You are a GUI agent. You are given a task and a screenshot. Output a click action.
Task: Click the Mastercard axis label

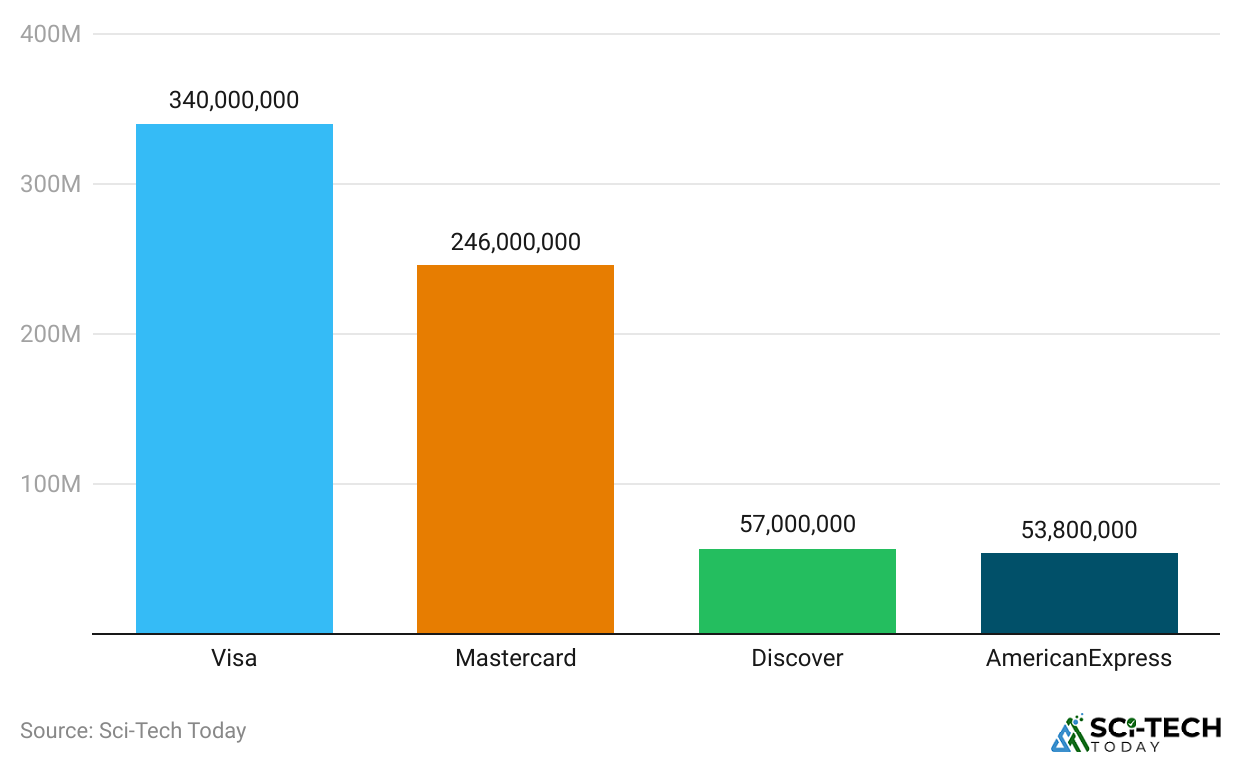[515, 659]
